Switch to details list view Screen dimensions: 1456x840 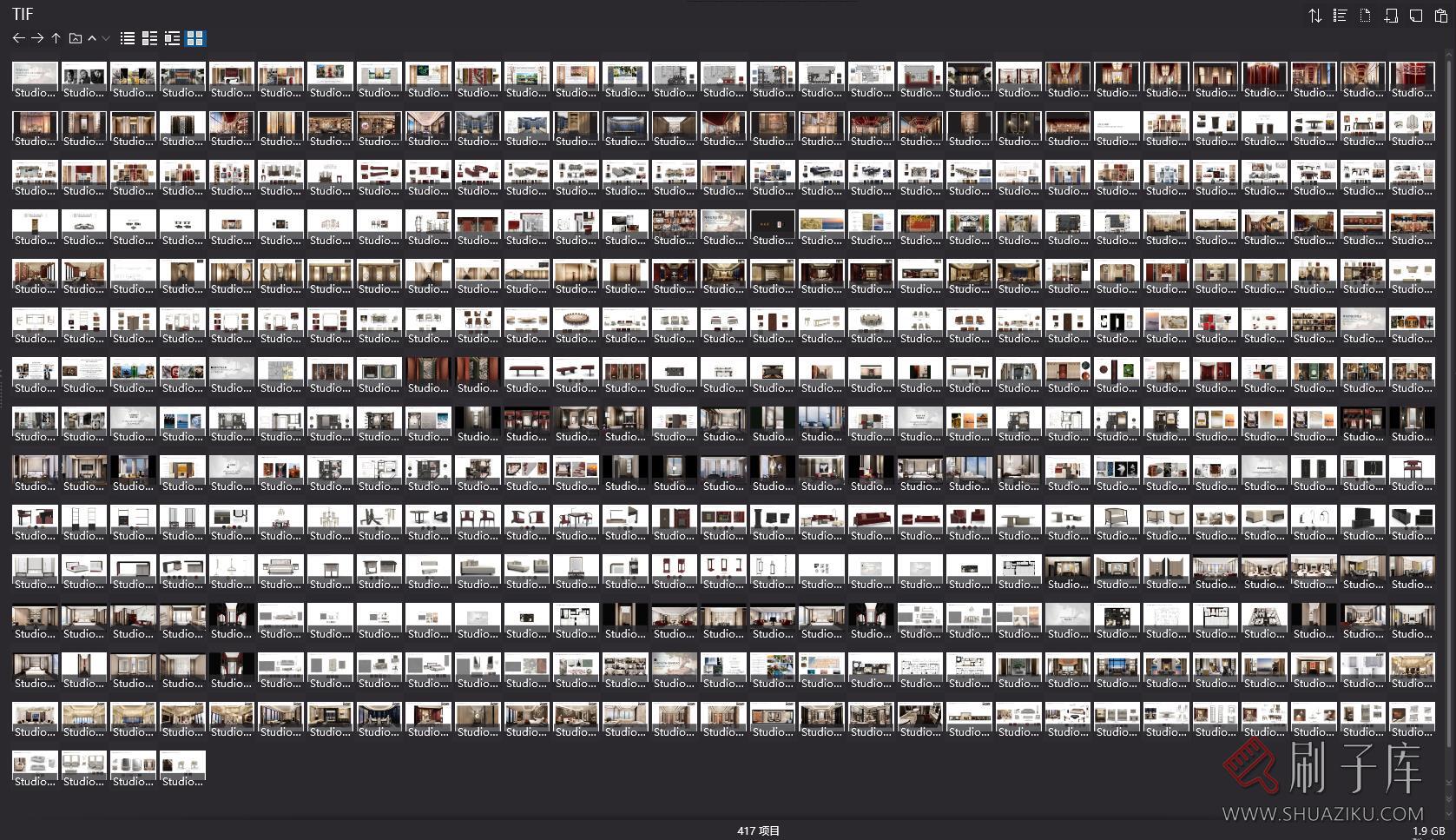point(150,38)
